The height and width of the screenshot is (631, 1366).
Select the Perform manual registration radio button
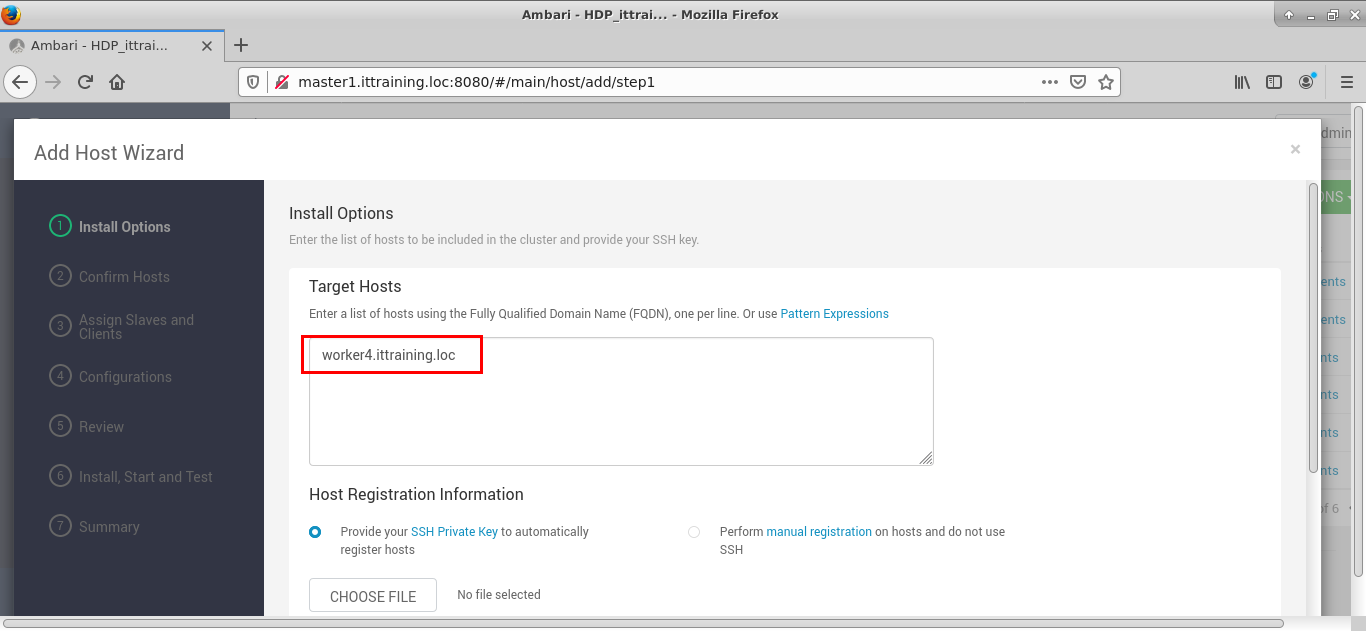[x=694, y=532]
